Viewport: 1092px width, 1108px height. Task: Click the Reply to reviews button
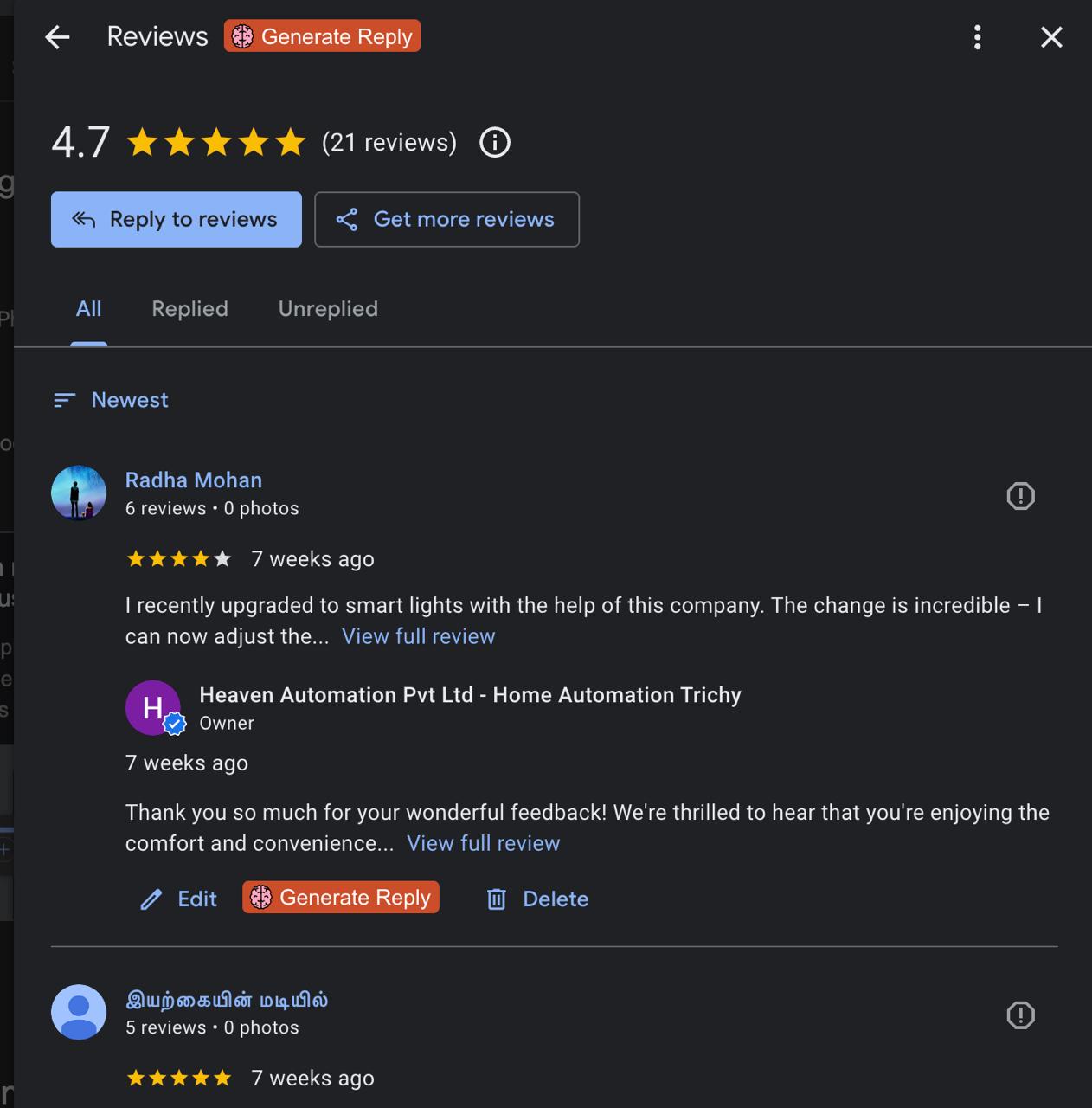(177, 219)
